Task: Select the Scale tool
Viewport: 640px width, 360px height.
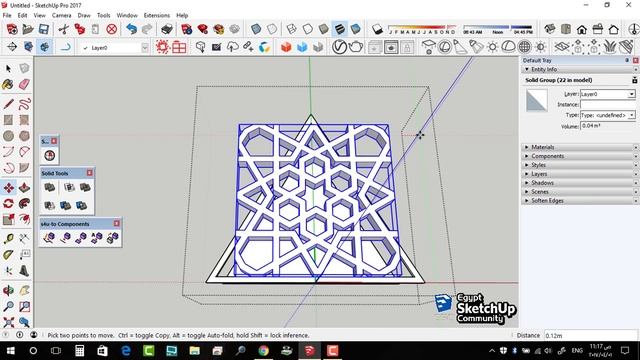Action: click(8, 220)
